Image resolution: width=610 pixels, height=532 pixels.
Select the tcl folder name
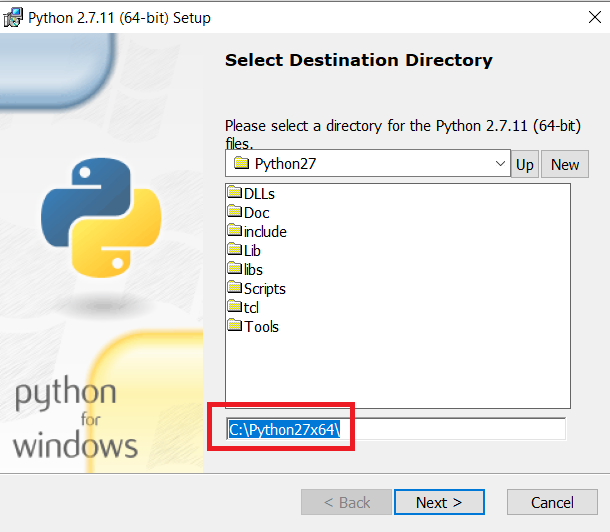coord(251,308)
